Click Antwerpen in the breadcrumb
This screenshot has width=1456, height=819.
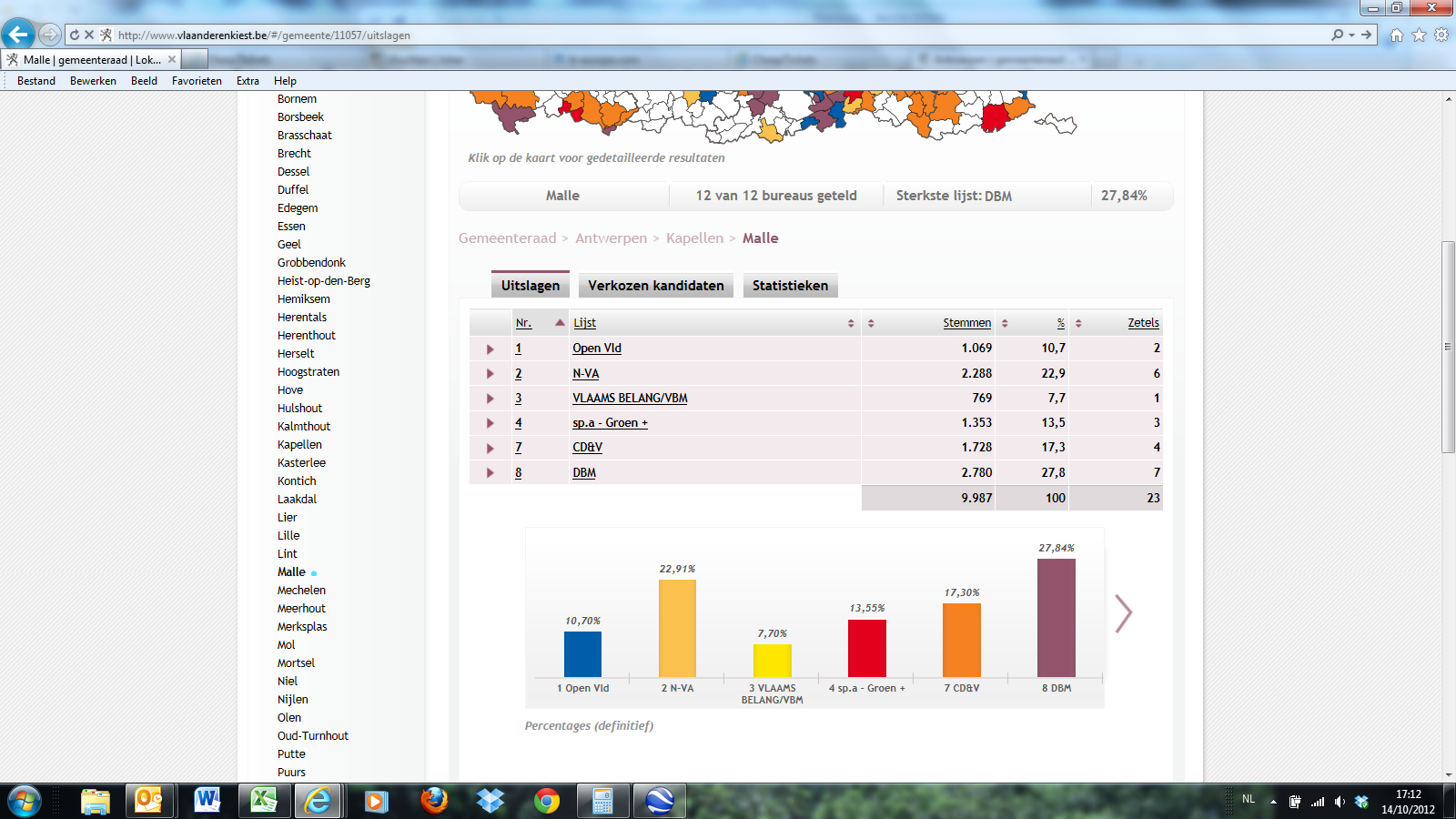[612, 238]
